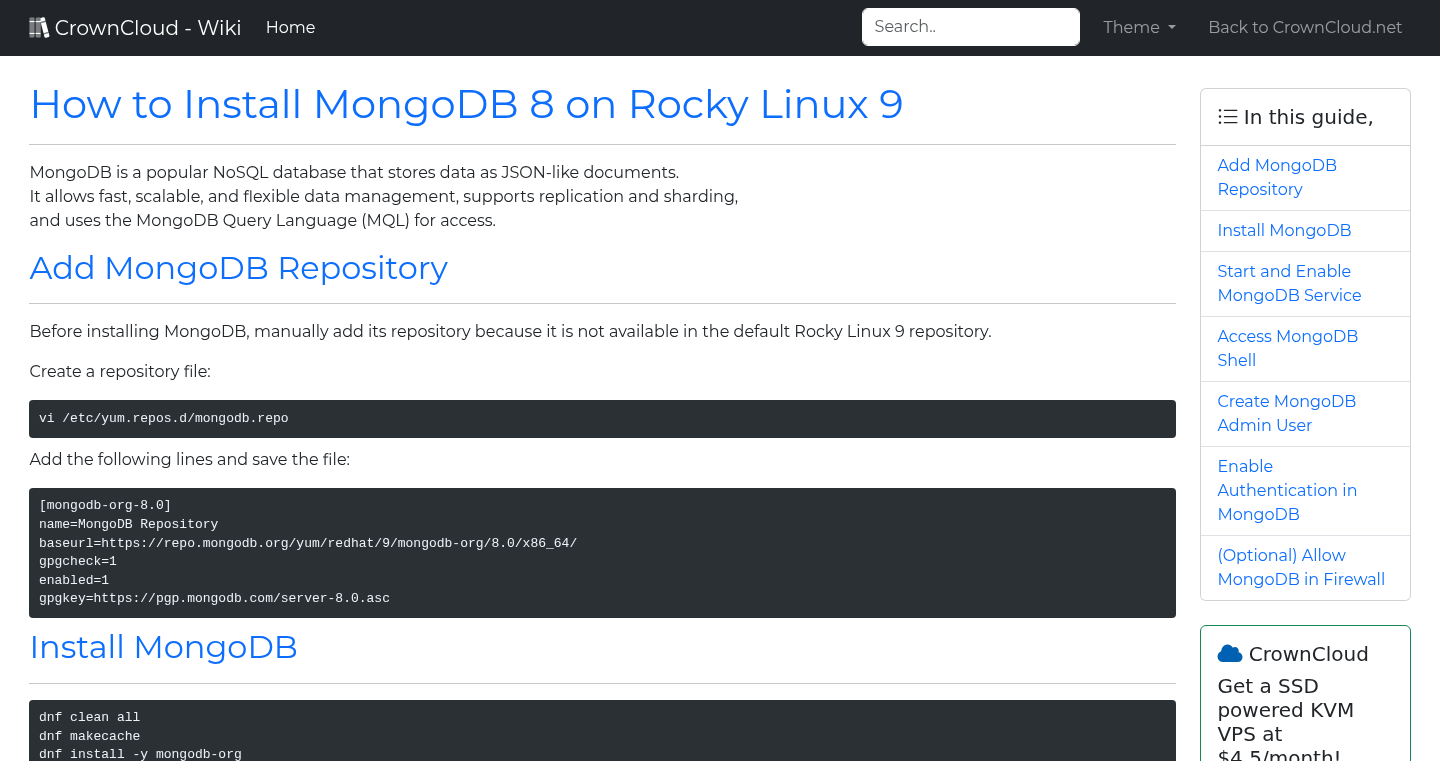Click the CrownCloud VPS promo card
1440x761 pixels.
click(x=1305, y=700)
